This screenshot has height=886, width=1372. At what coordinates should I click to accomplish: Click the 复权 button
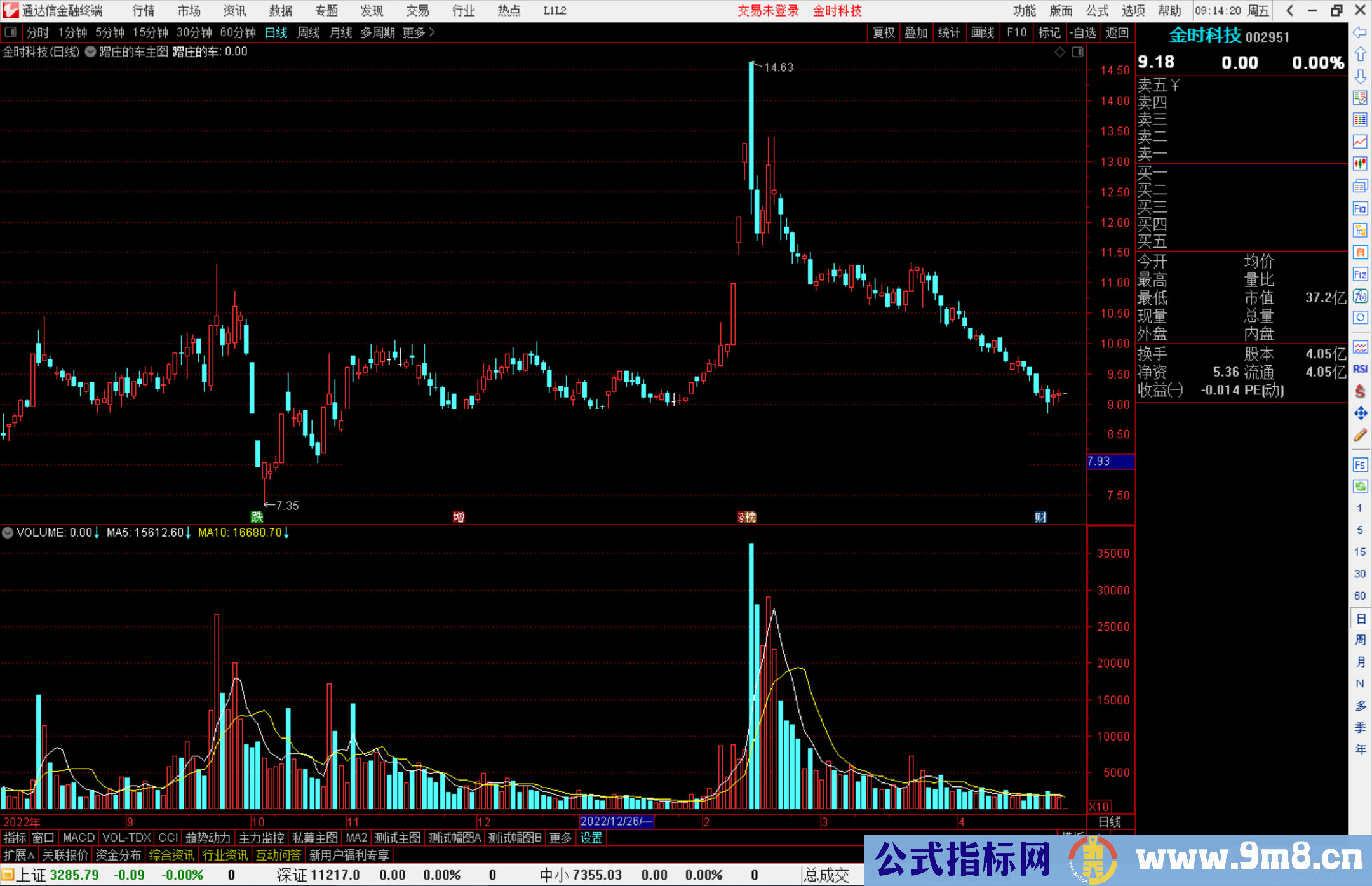click(884, 32)
